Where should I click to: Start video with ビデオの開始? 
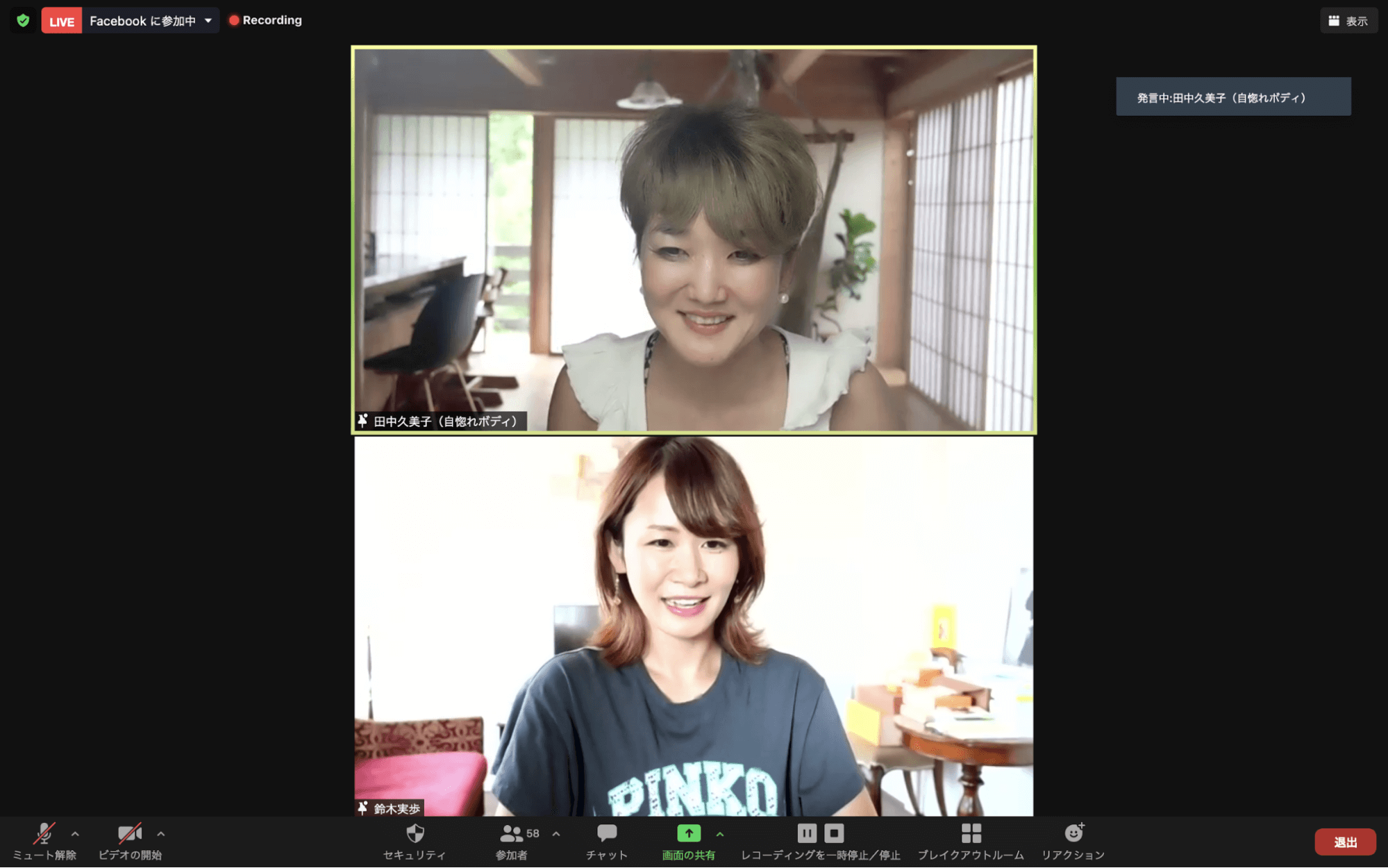[x=130, y=842]
